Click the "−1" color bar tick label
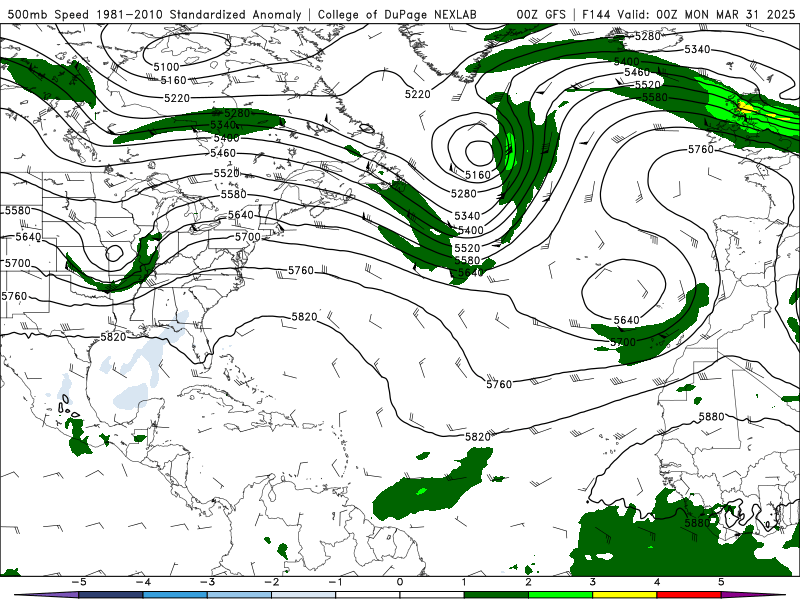The image size is (800, 600). click(336, 582)
